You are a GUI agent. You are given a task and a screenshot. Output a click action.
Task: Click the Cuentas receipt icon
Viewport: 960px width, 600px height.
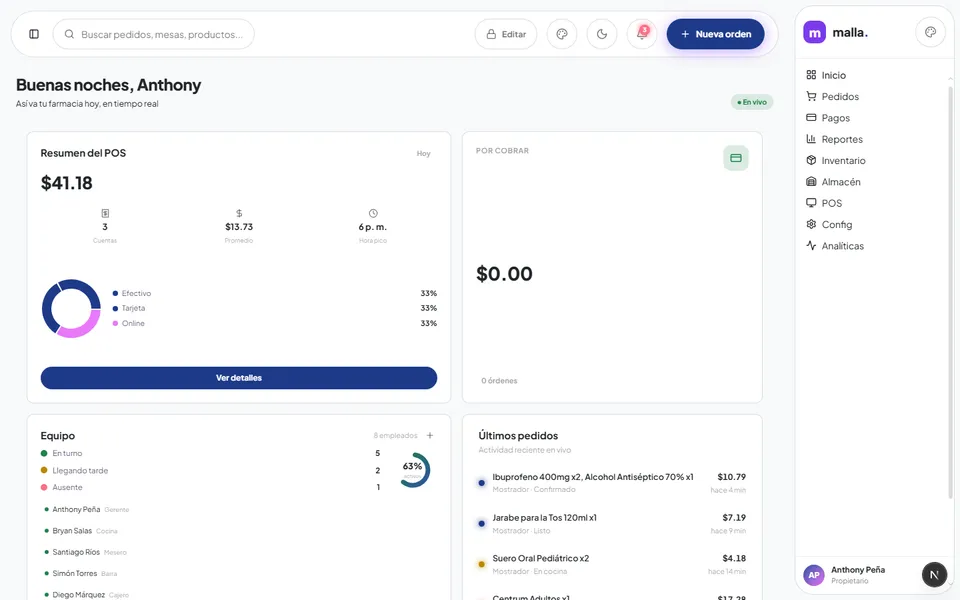click(x=105, y=213)
